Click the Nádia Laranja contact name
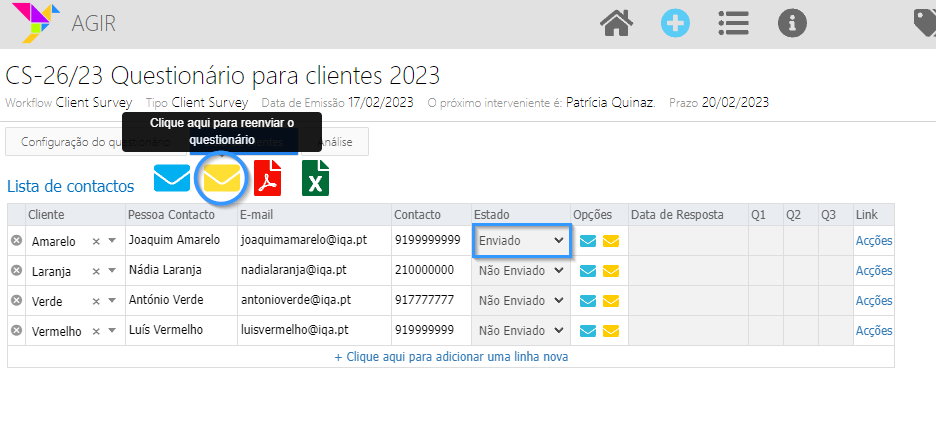Image resolution: width=936 pixels, height=428 pixels. click(165, 270)
